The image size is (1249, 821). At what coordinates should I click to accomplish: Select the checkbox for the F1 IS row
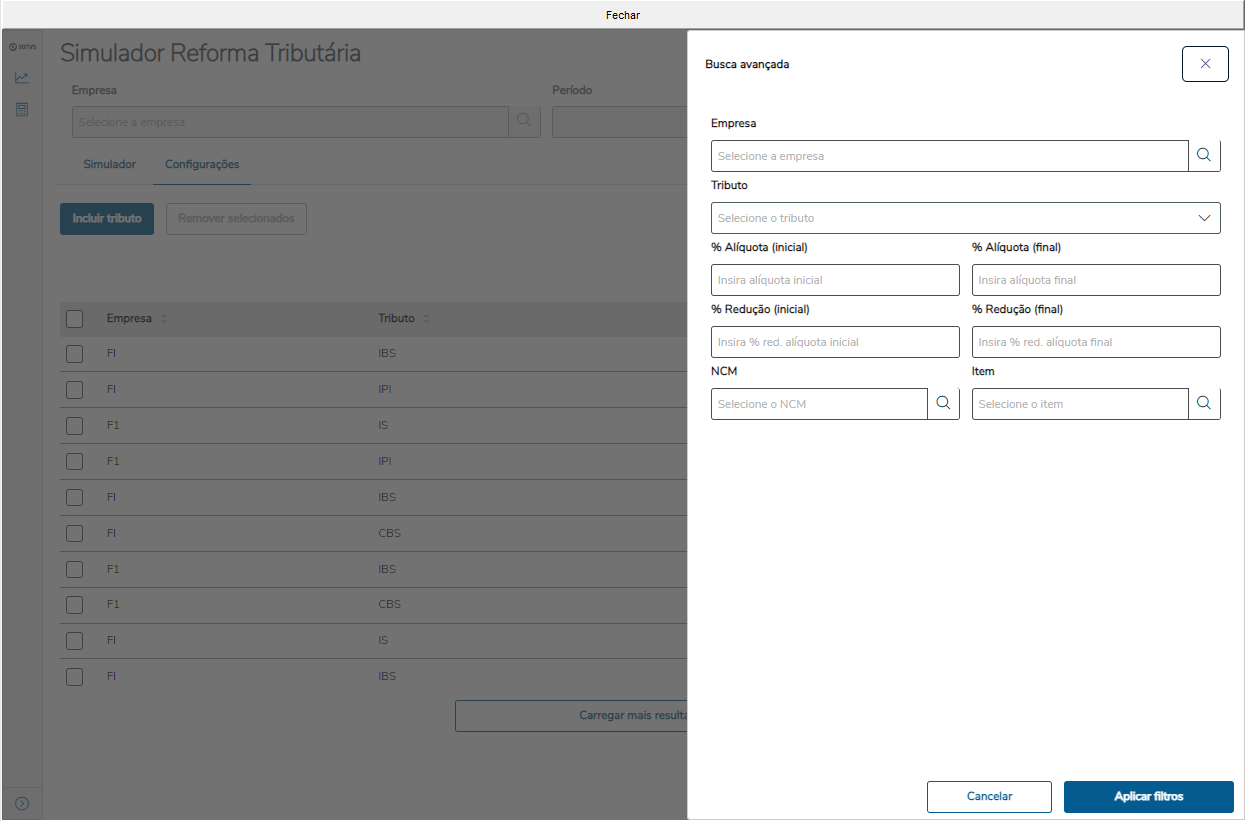pyautogui.click(x=75, y=426)
